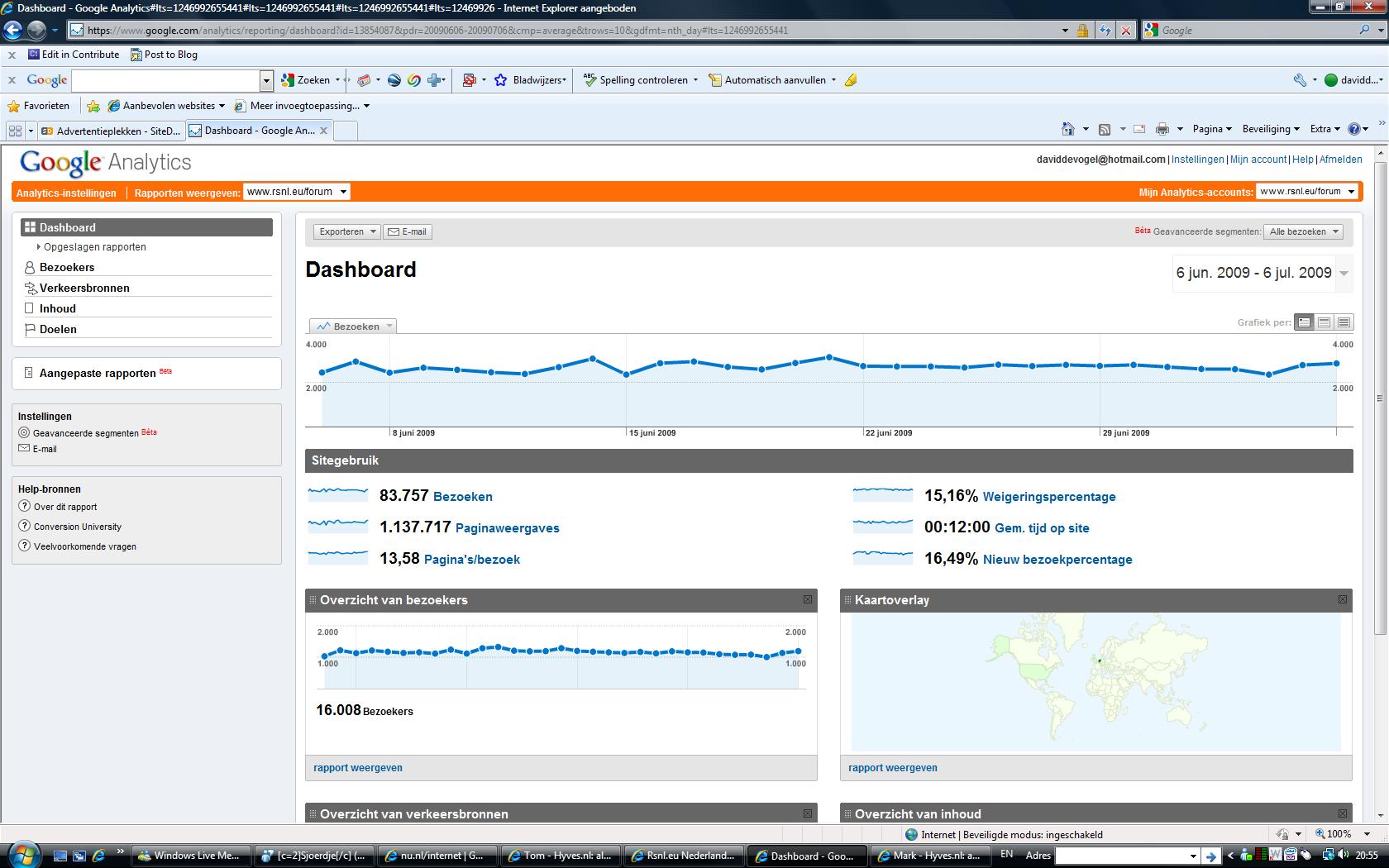Click the Geavanceerde segmenten settings link
1389x868 pixels.
point(86,433)
